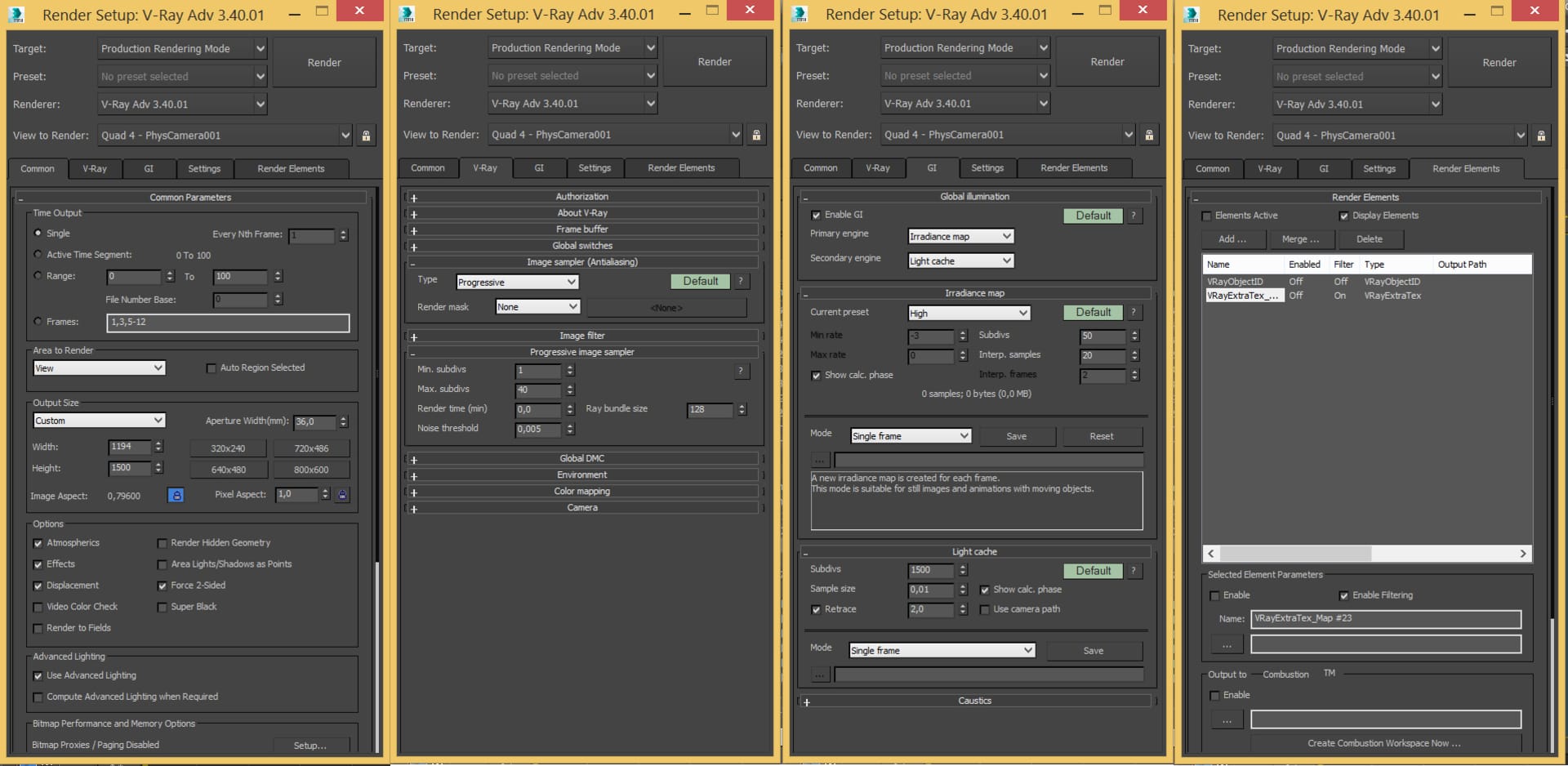This screenshot has height=766, width=1568.
Task: Lock view icon in fourth Render Setup window
Action: pos(1541,136)
